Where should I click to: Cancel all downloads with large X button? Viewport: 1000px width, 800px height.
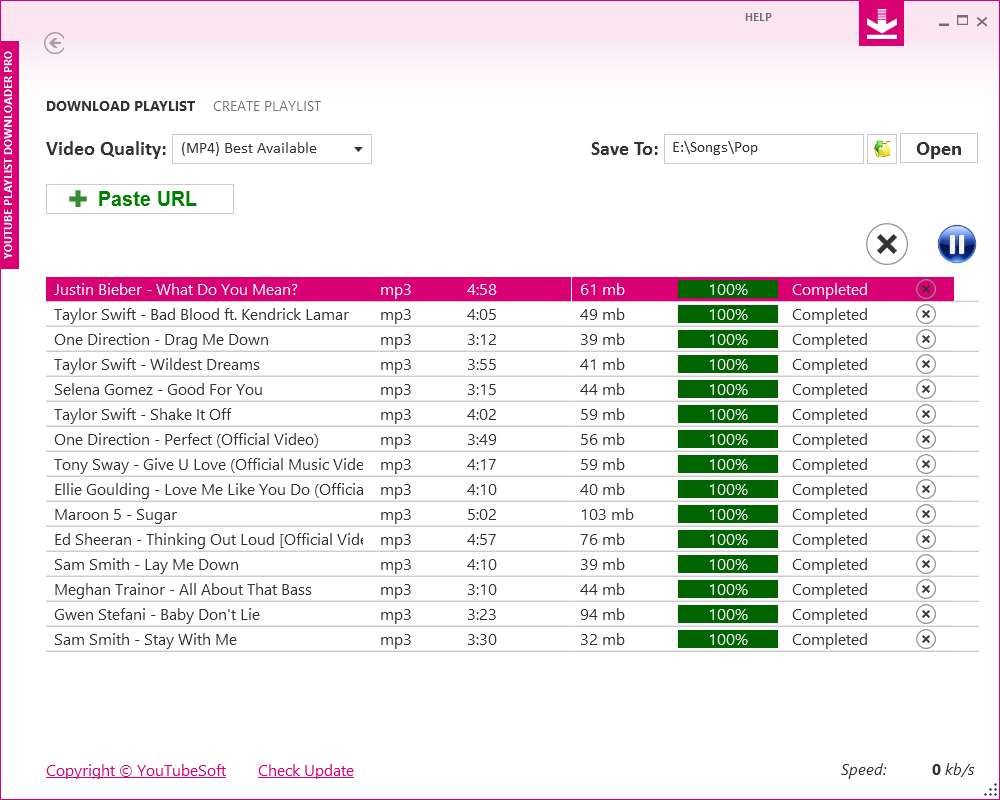[886, 244]
